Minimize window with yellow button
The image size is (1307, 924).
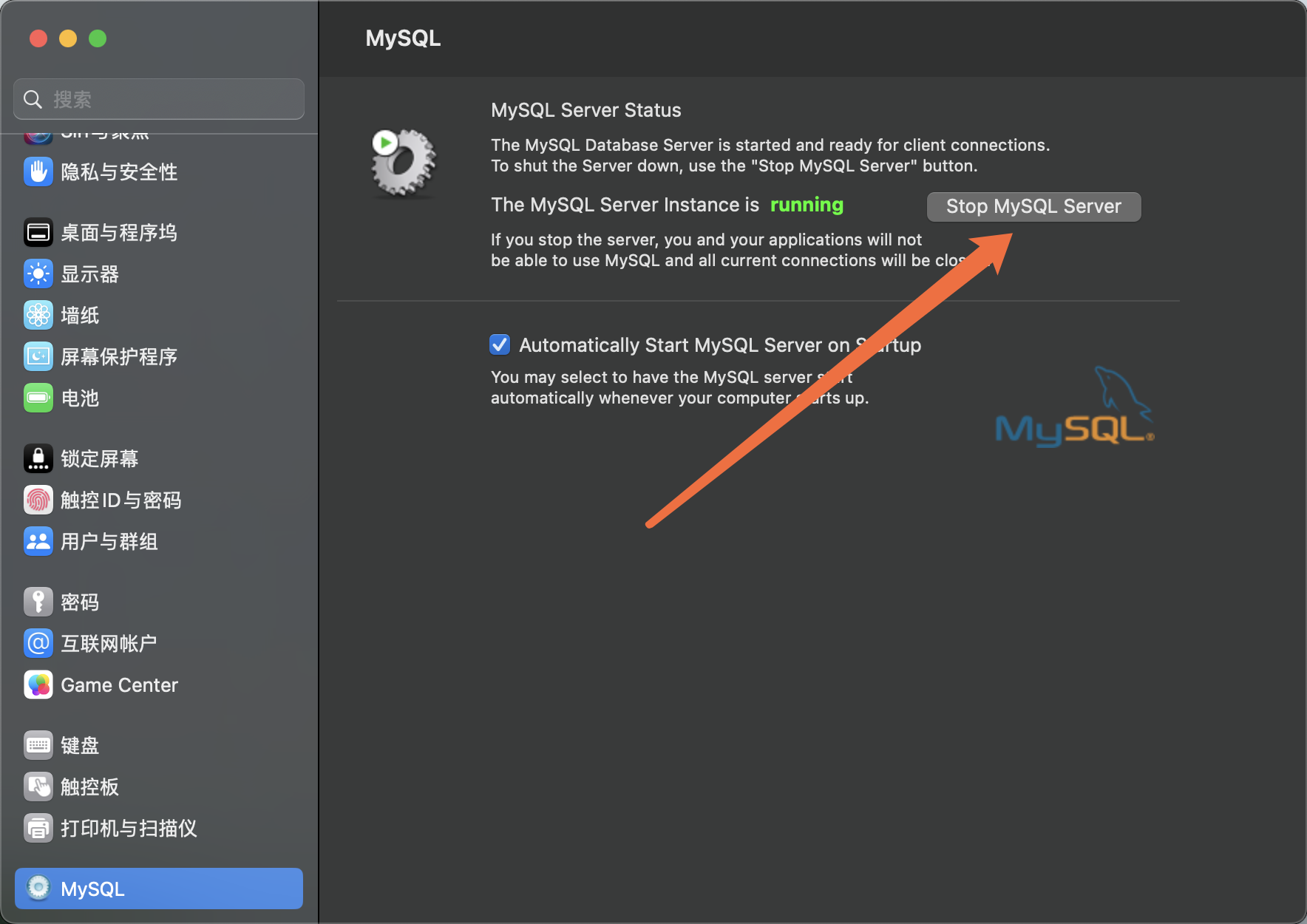(x=68, y=38)
